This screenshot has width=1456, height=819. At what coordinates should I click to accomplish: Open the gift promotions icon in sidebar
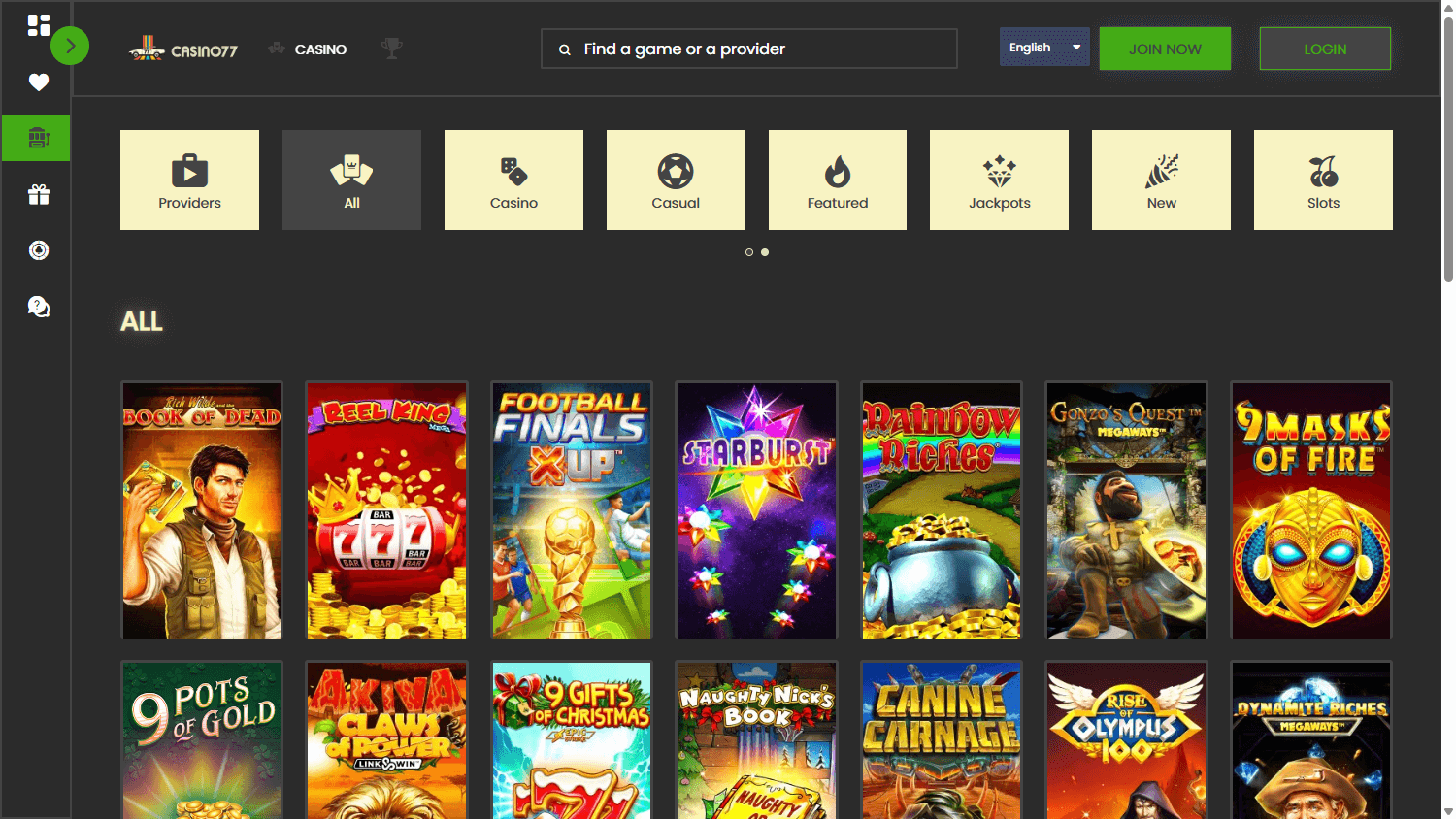[x=38, y=194]
